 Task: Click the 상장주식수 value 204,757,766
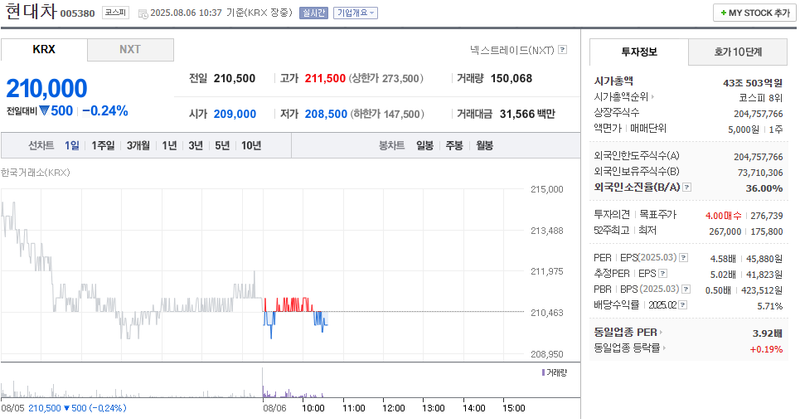point(758,114)
